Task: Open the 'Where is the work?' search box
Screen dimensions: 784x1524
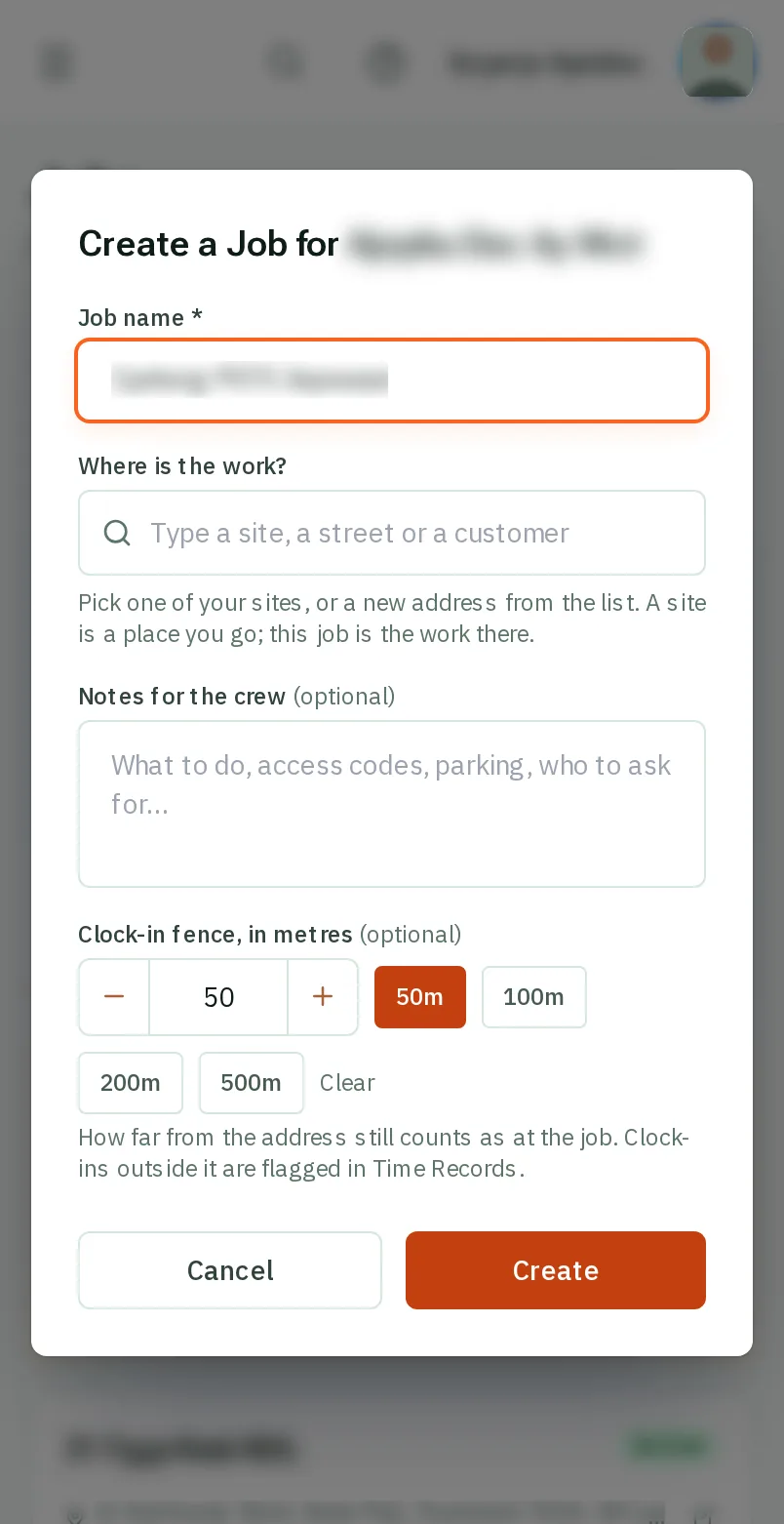Action: pos(392,533)
